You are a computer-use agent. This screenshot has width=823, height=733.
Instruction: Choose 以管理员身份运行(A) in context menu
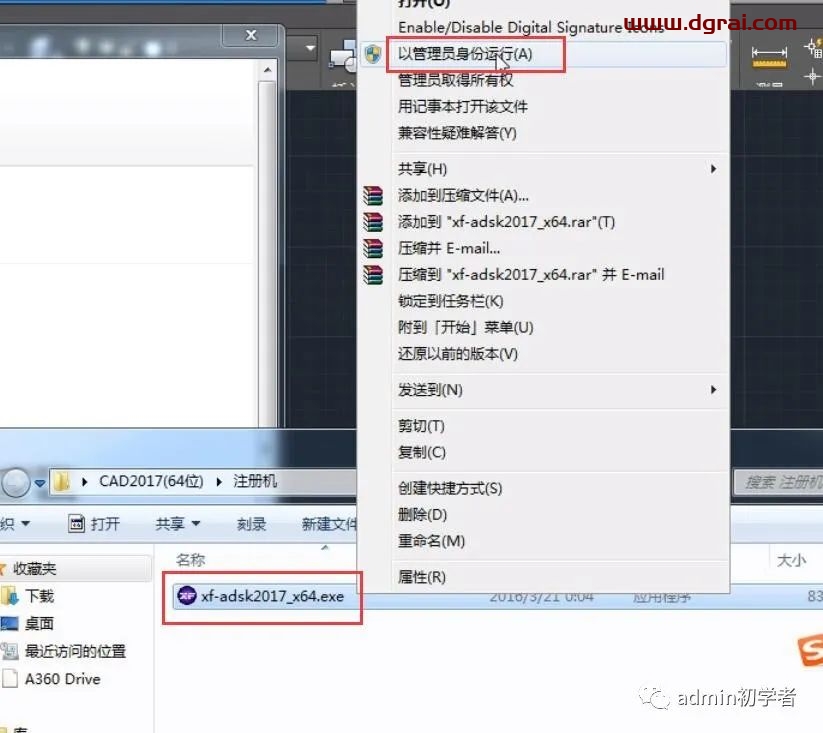(543, 54)
